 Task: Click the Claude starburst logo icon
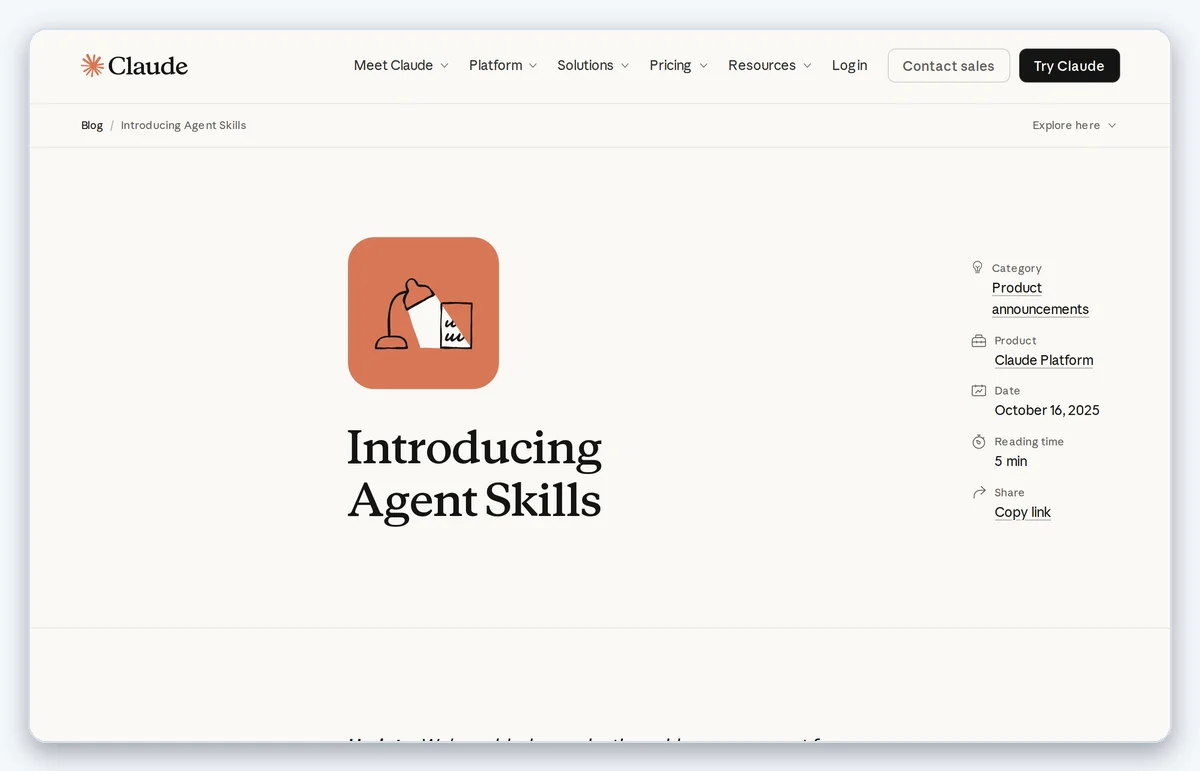[x=92, y=66]
